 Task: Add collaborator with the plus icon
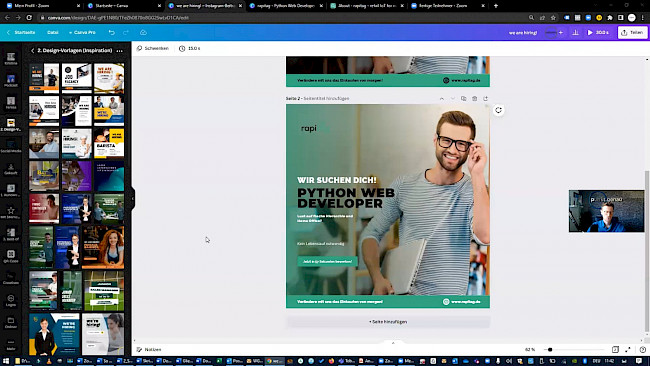coord(560,32)
